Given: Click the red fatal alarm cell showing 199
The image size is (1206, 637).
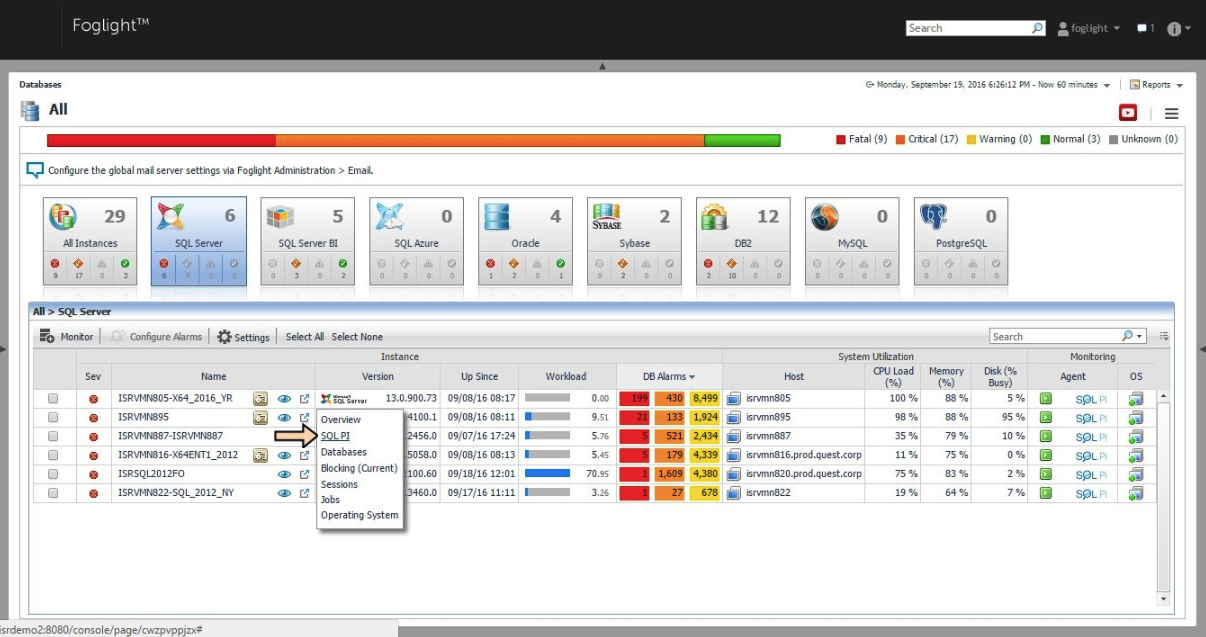Looking at the screenshot, I should [634, 399].
